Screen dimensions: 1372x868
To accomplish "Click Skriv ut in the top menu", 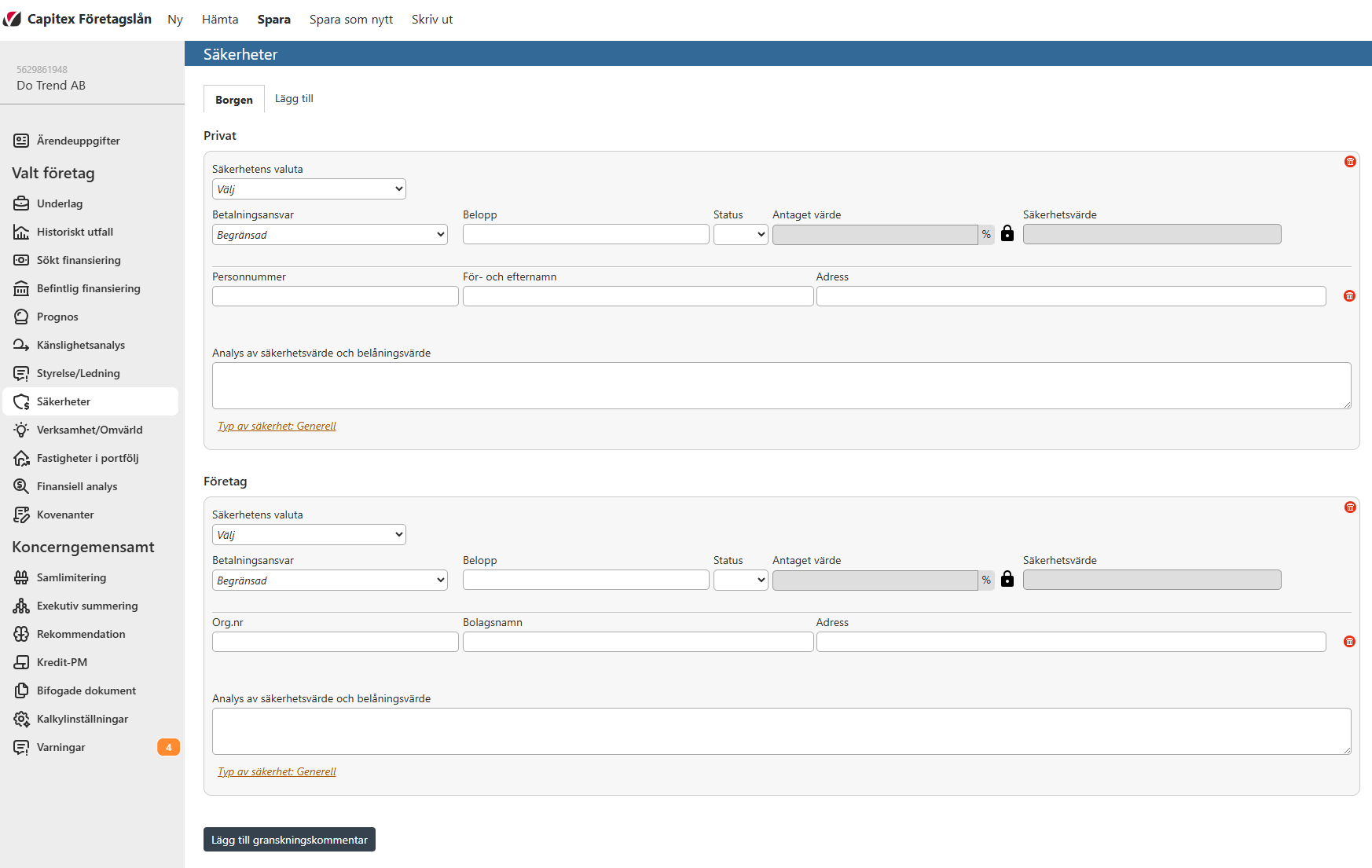I will 432,19.
